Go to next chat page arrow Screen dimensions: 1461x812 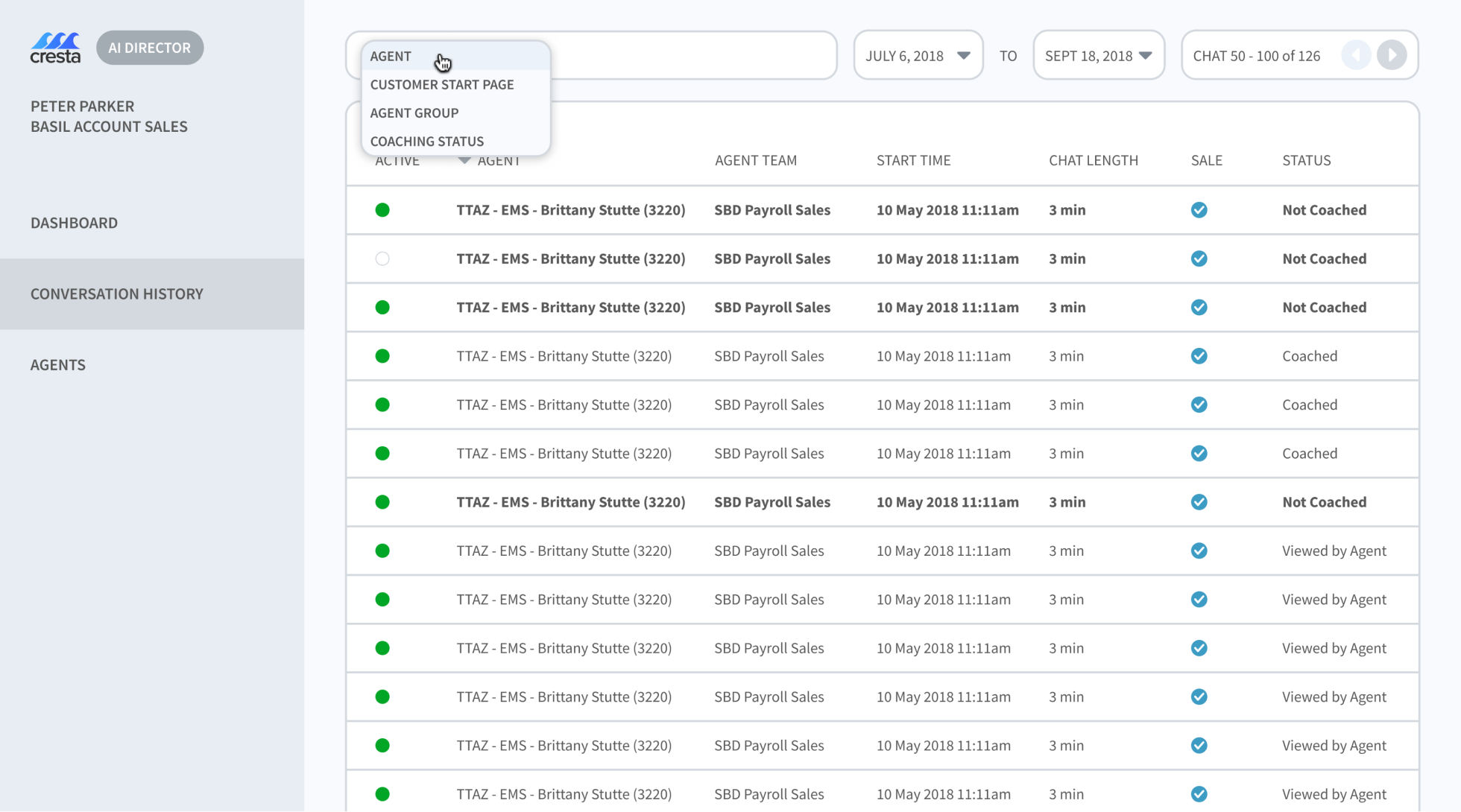tap(1391, 55)
